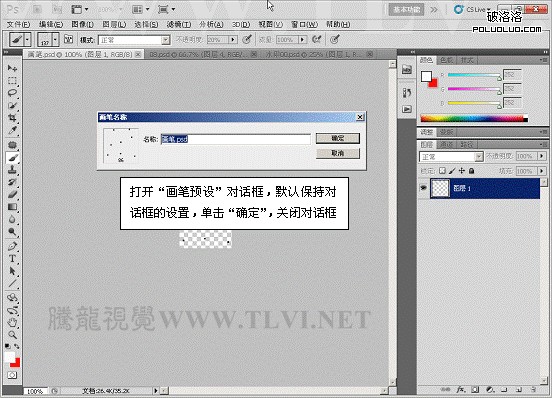Select the Eyedropper tool
Image resolution: width=552 pixels, height=398 pixels.
pos(12,130)
